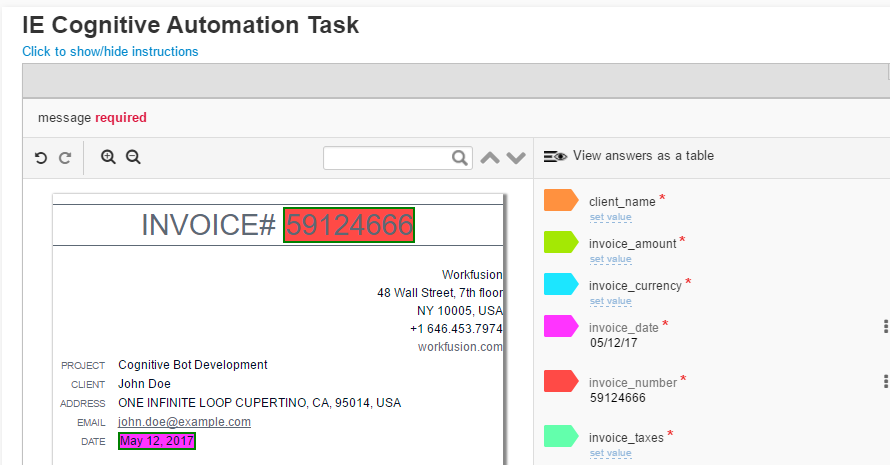Select the green invoice_amount tag

(x=561, y=242)
